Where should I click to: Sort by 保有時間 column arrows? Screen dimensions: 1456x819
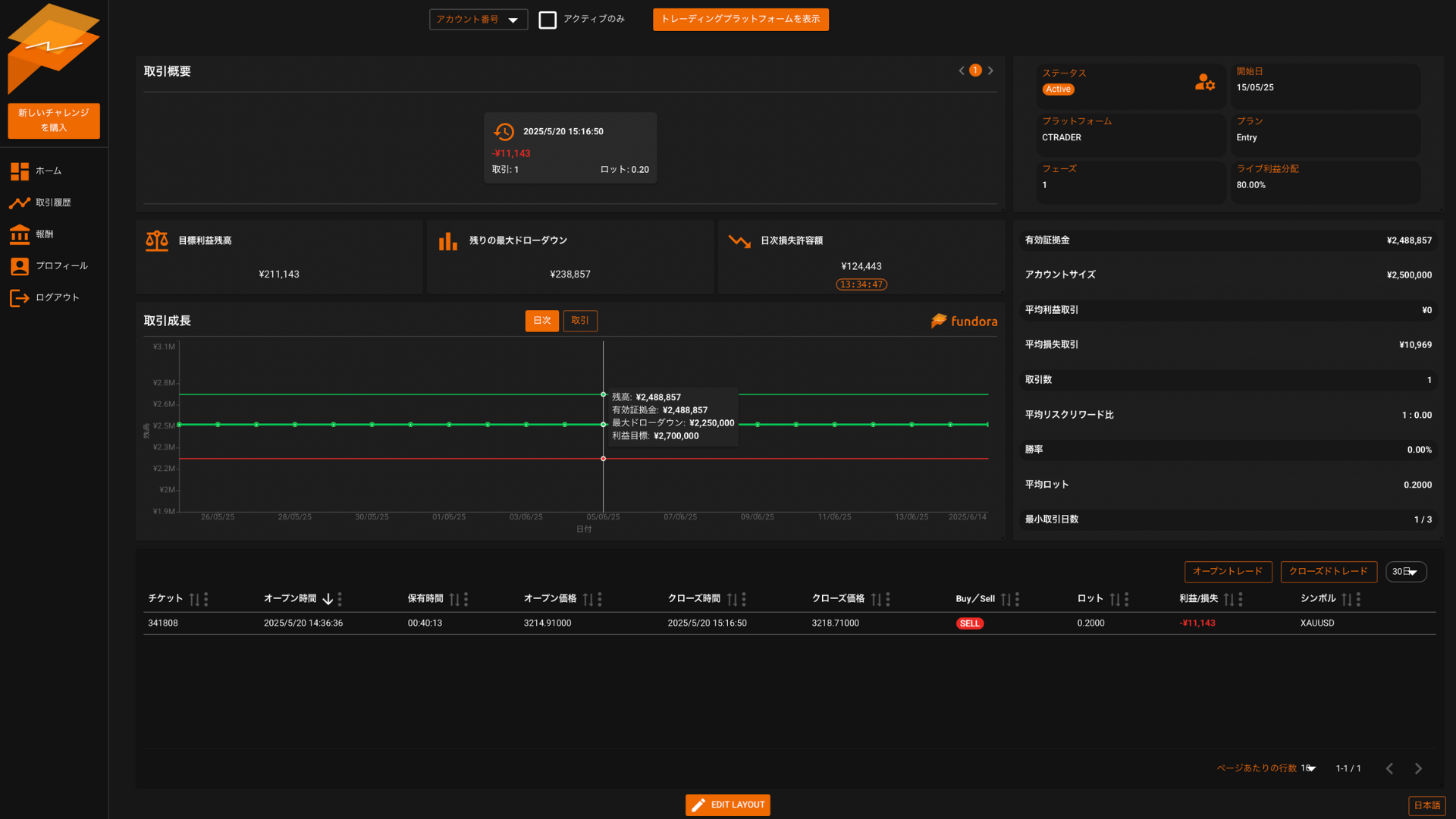454,600
